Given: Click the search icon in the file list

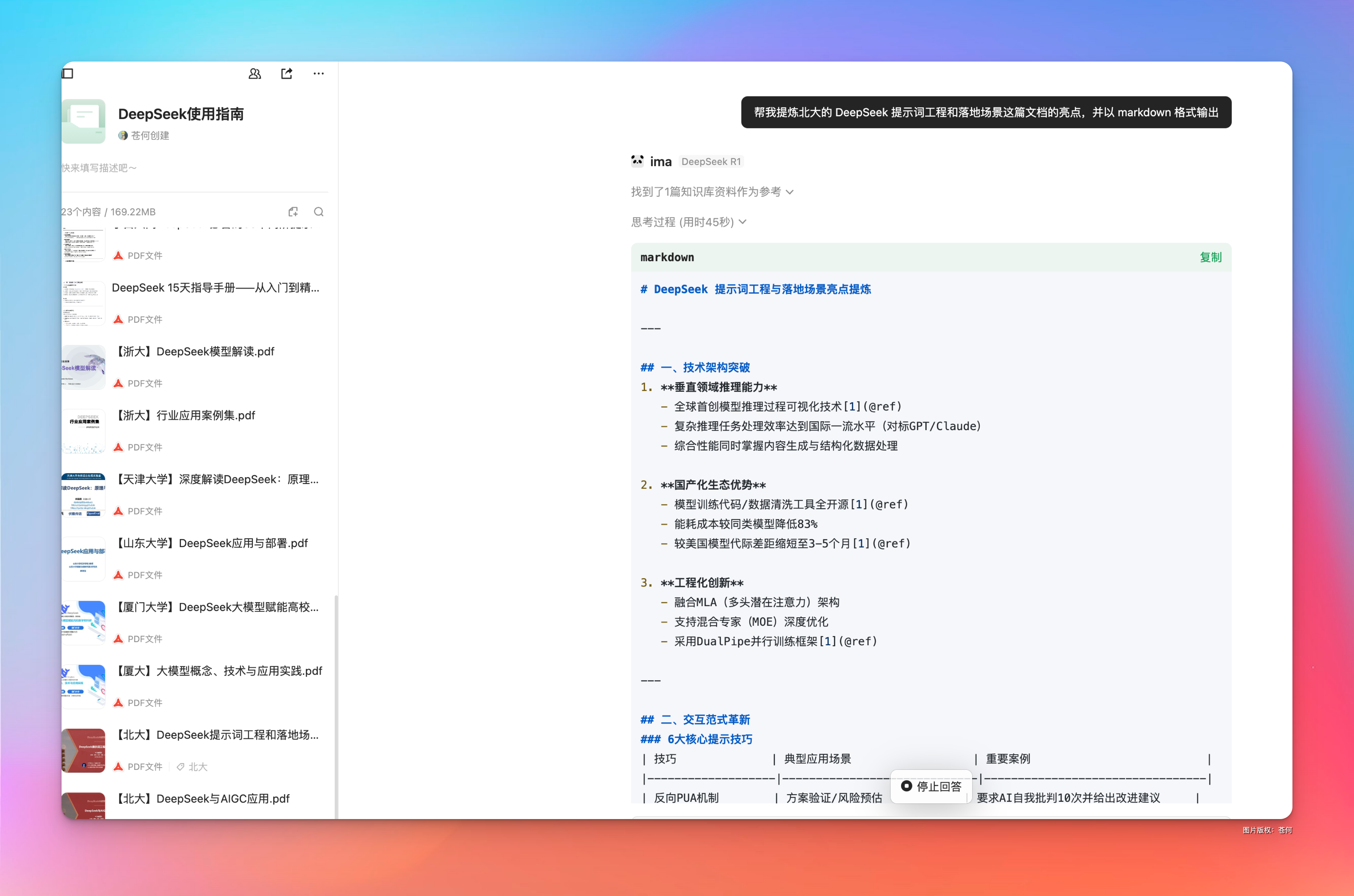Looking at the screenshot, I should click(x=319, y=212).
